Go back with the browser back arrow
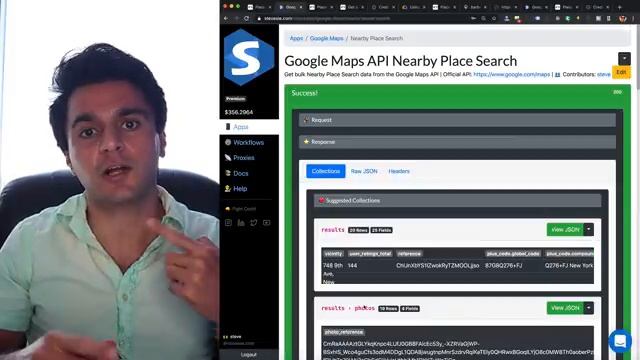 point(226,18)
